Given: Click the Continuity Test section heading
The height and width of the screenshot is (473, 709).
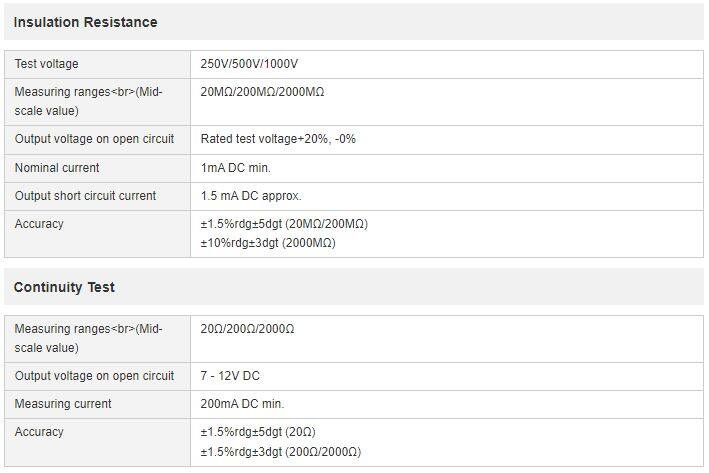Looking at the screenshot, I should click(64, 287).
